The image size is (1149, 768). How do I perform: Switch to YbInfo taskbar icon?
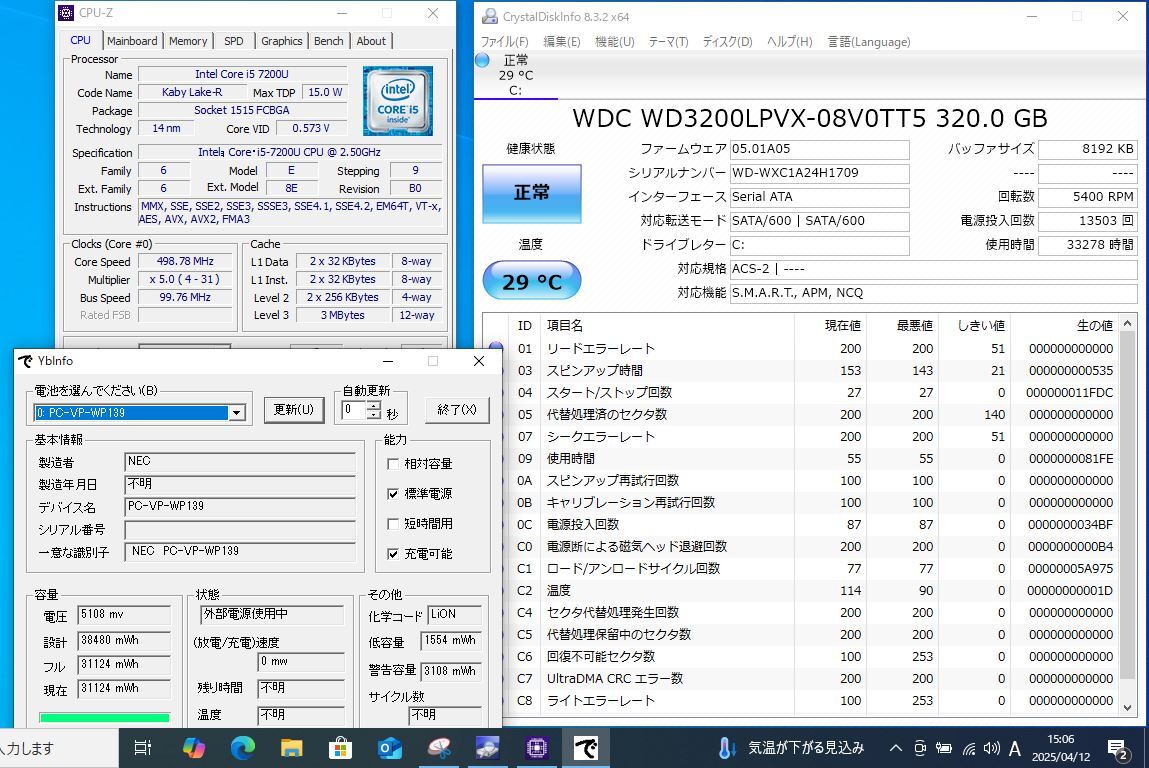[x=585, y=747]
